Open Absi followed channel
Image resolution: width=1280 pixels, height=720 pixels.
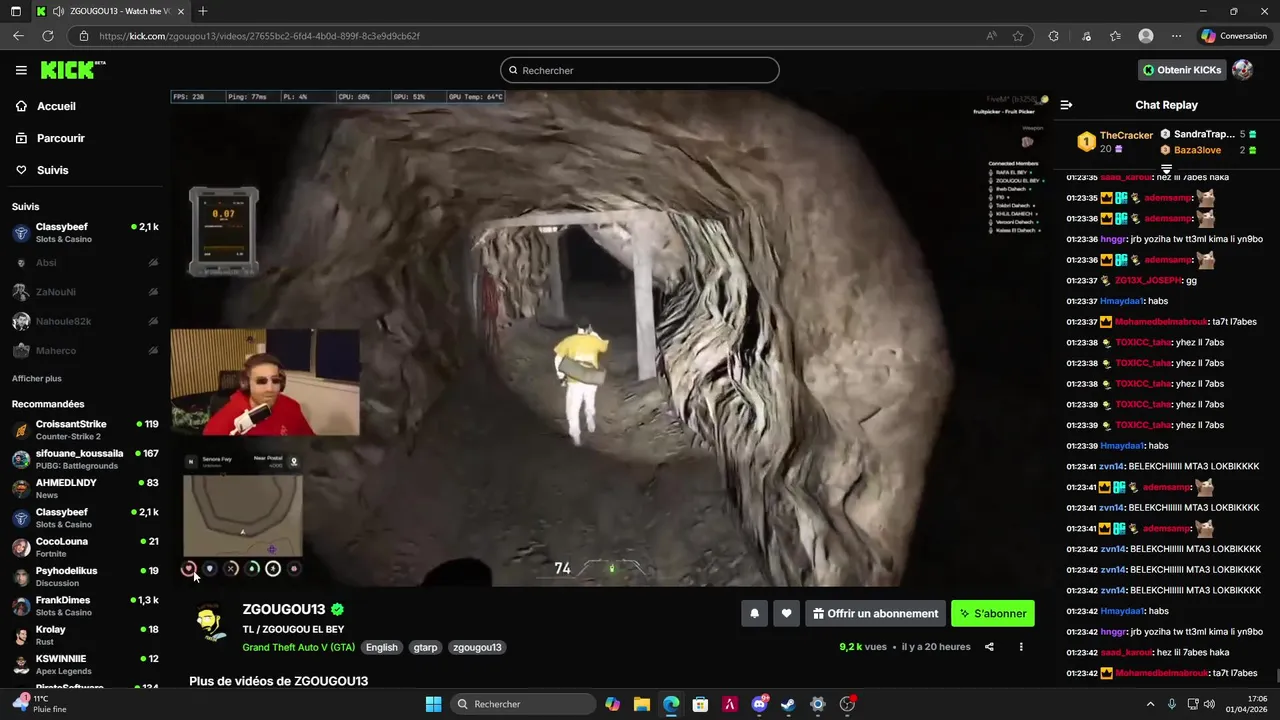pos(85,263)
